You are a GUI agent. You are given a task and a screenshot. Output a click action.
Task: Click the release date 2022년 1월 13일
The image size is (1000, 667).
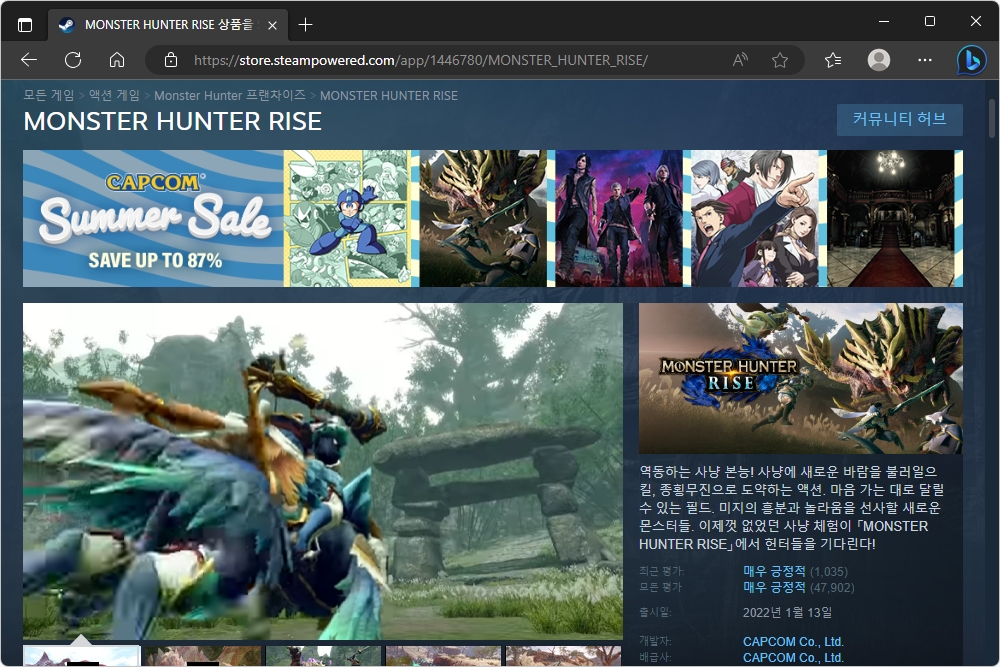[787, 612]
